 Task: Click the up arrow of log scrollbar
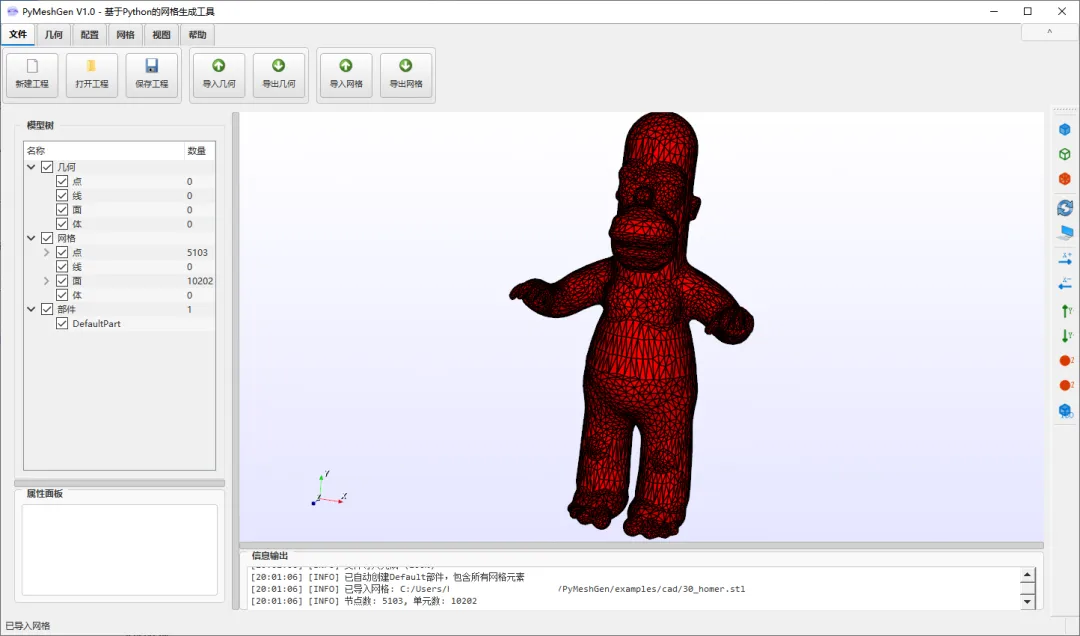pyautogui.click(x=1027, y=575)
